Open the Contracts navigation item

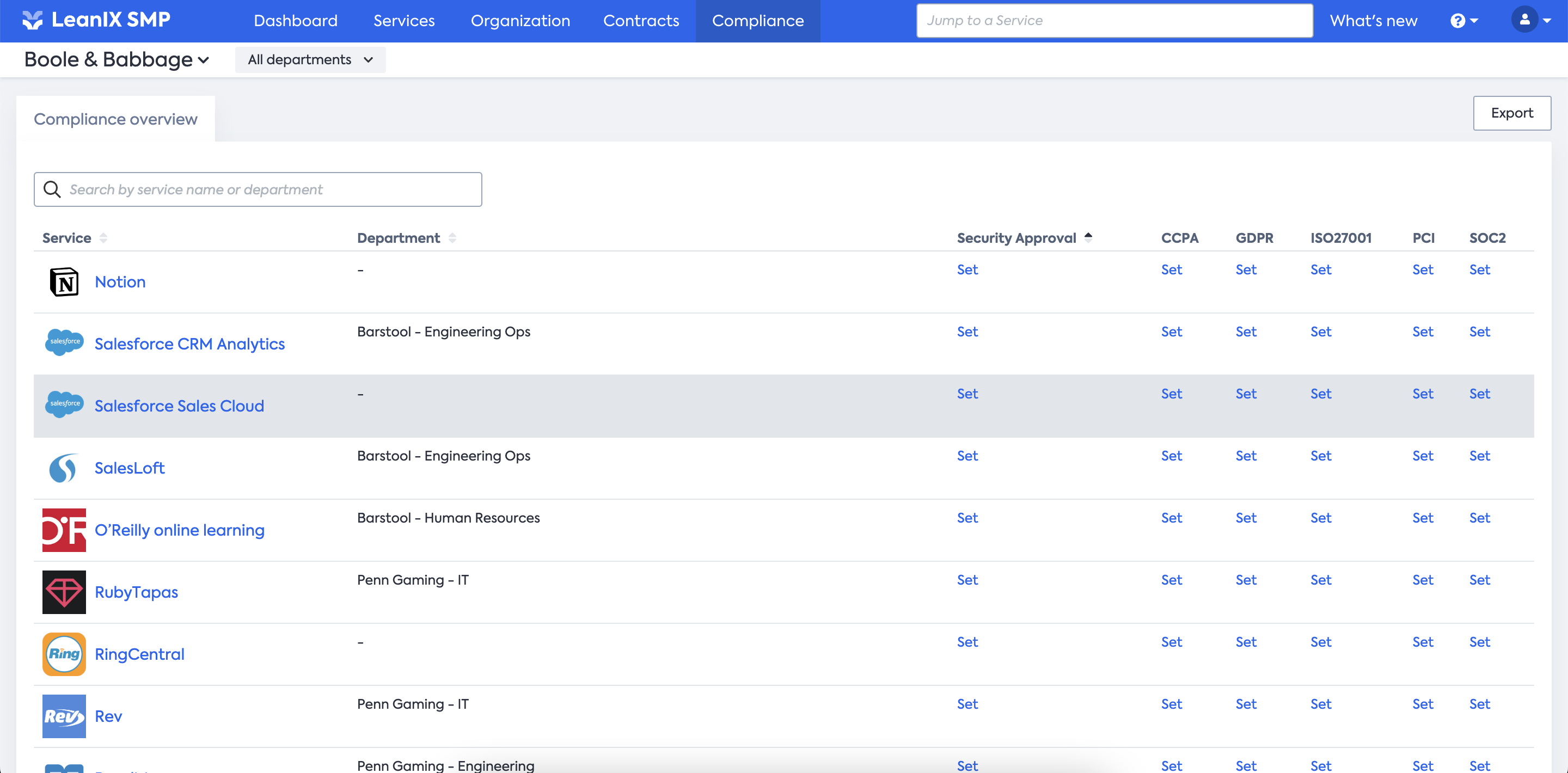point(640,21)
